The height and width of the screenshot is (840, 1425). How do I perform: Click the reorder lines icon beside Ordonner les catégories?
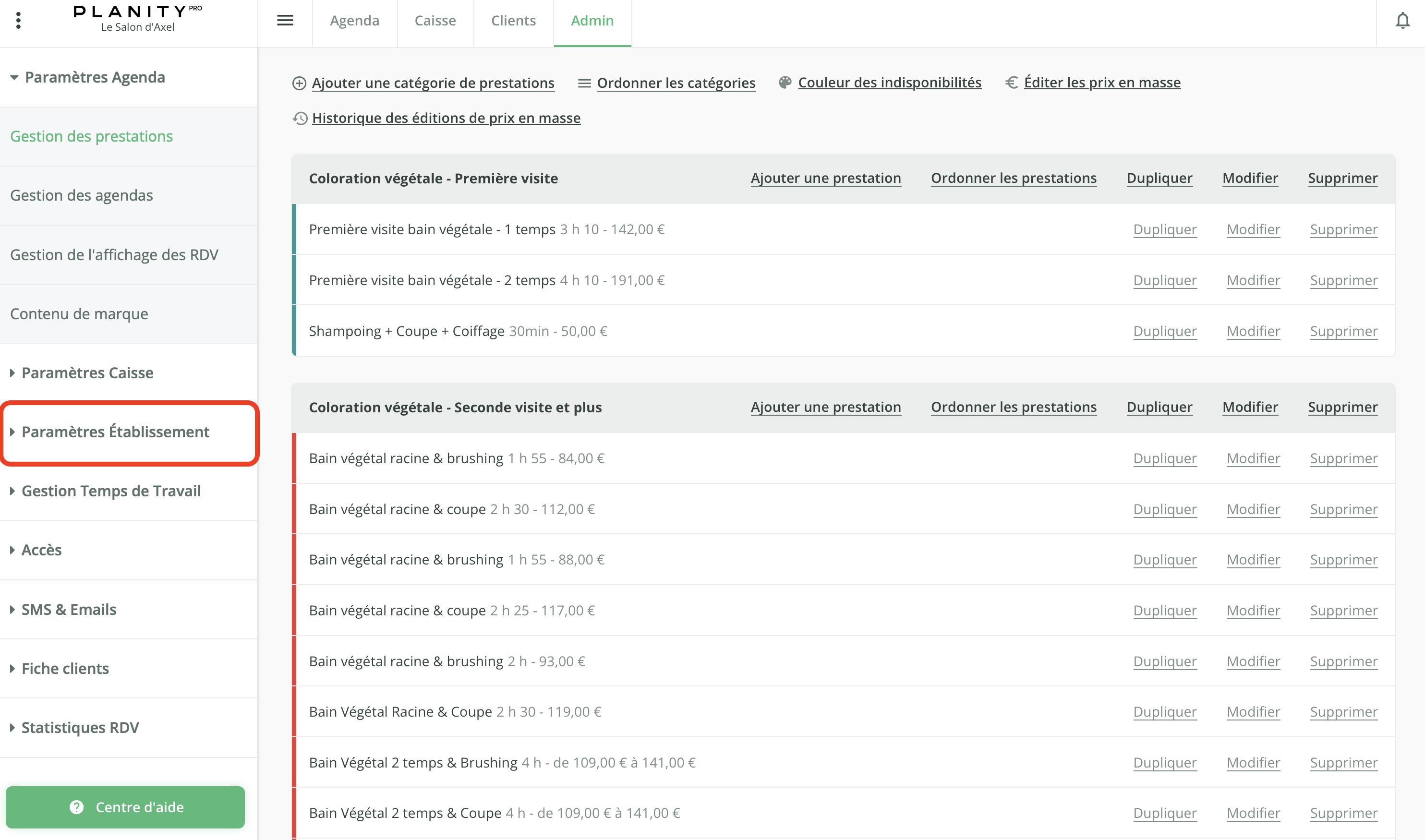(x=584, y=83)
